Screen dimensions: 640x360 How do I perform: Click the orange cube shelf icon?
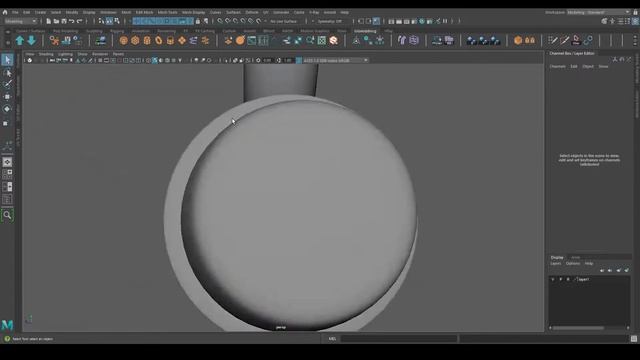(136, 40)
